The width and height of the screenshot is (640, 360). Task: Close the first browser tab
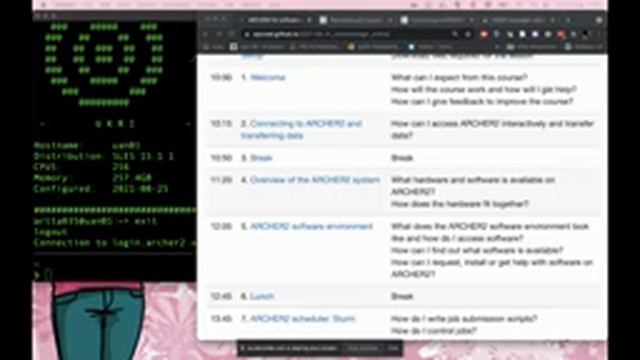point(309,20)
